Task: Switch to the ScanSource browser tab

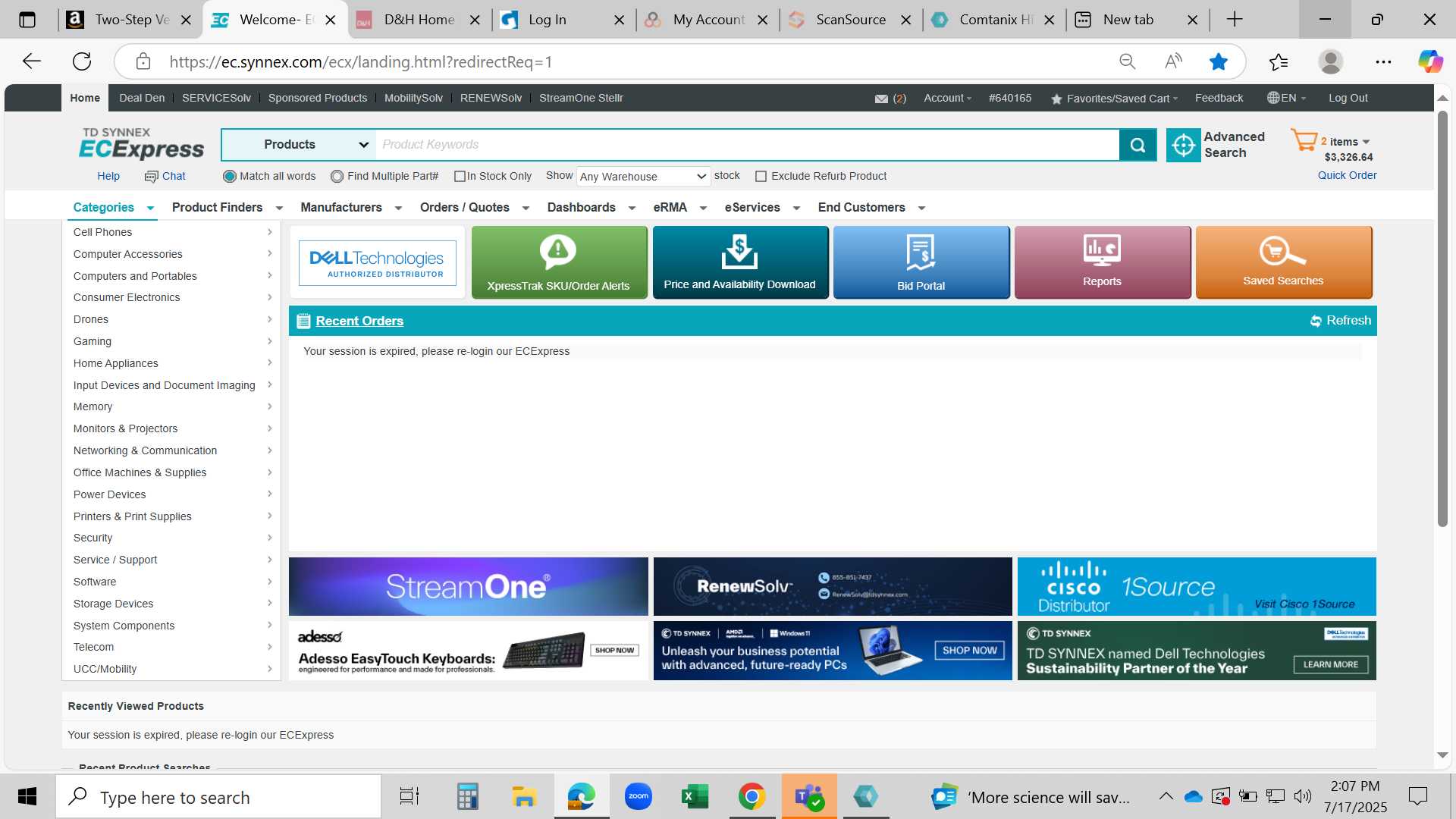Action: tap(849, 20)
